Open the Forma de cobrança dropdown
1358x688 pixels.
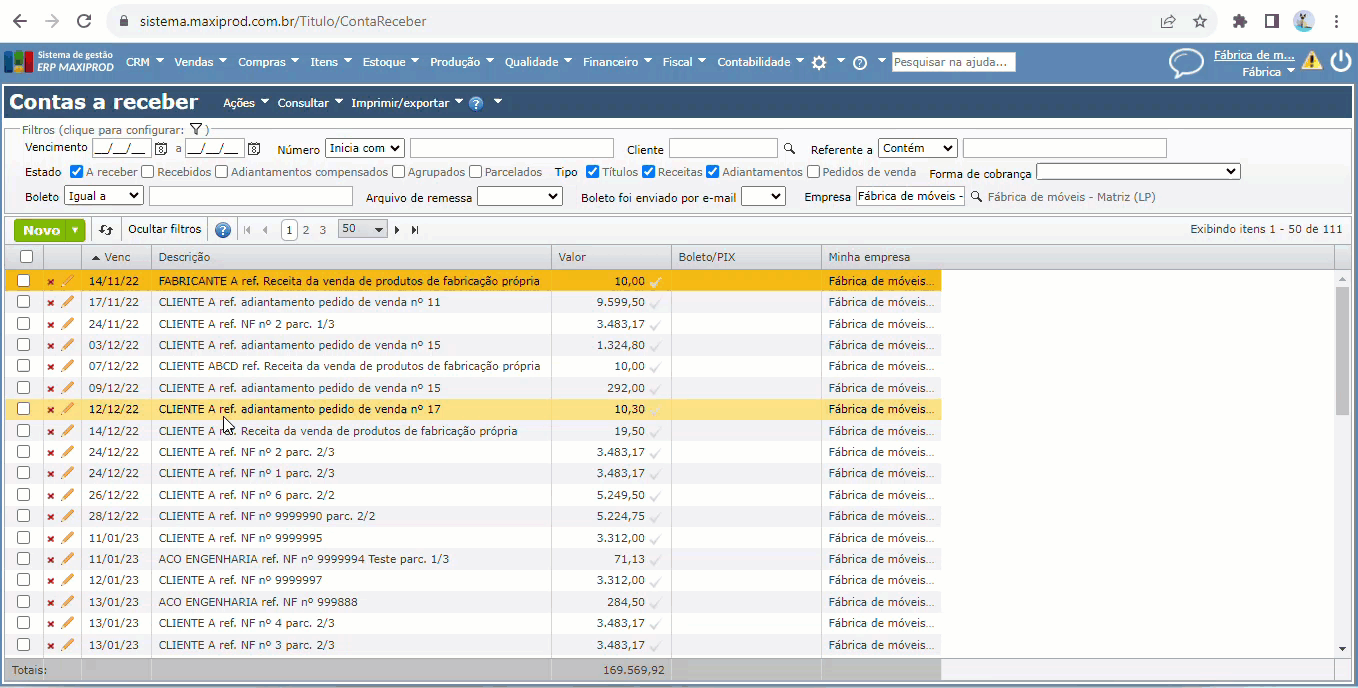click(1138, 172)
